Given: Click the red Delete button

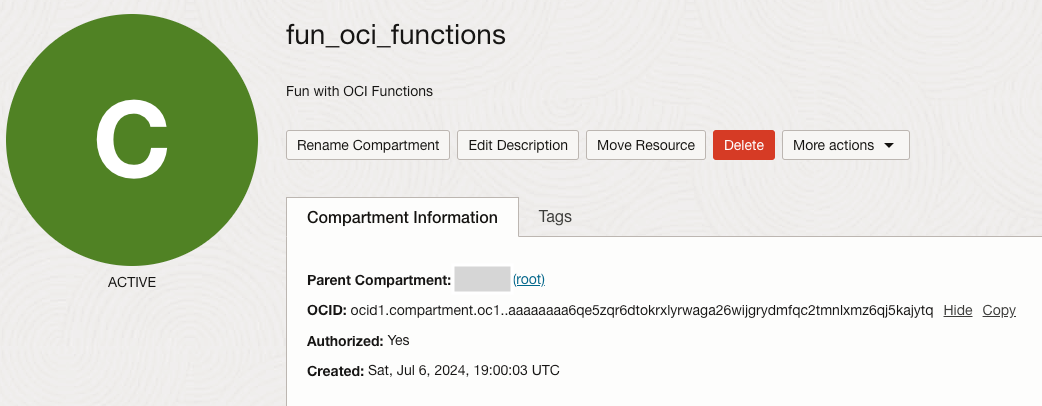Looking at the screenshot, I should pyautogui.click(x=743, y=145).
